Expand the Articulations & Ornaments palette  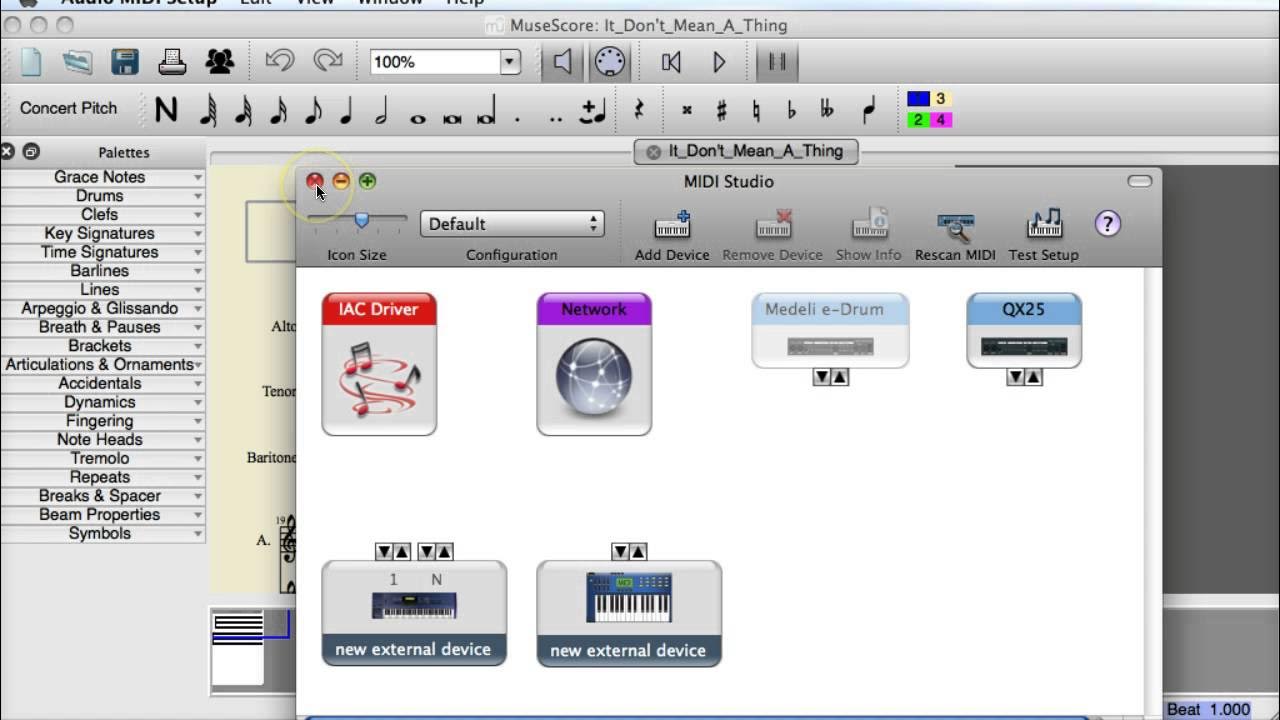(102, 364)
